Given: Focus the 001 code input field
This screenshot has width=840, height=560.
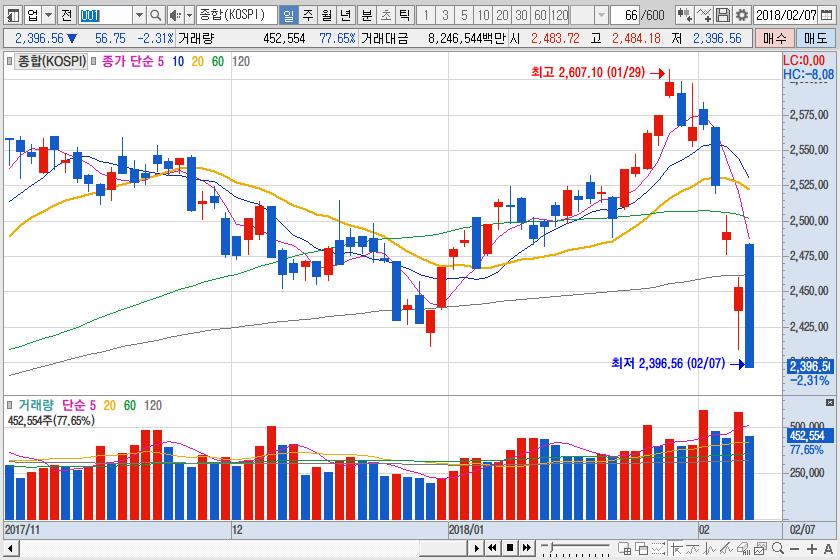Looking at the screenshot, I should (x=105, y=15).
